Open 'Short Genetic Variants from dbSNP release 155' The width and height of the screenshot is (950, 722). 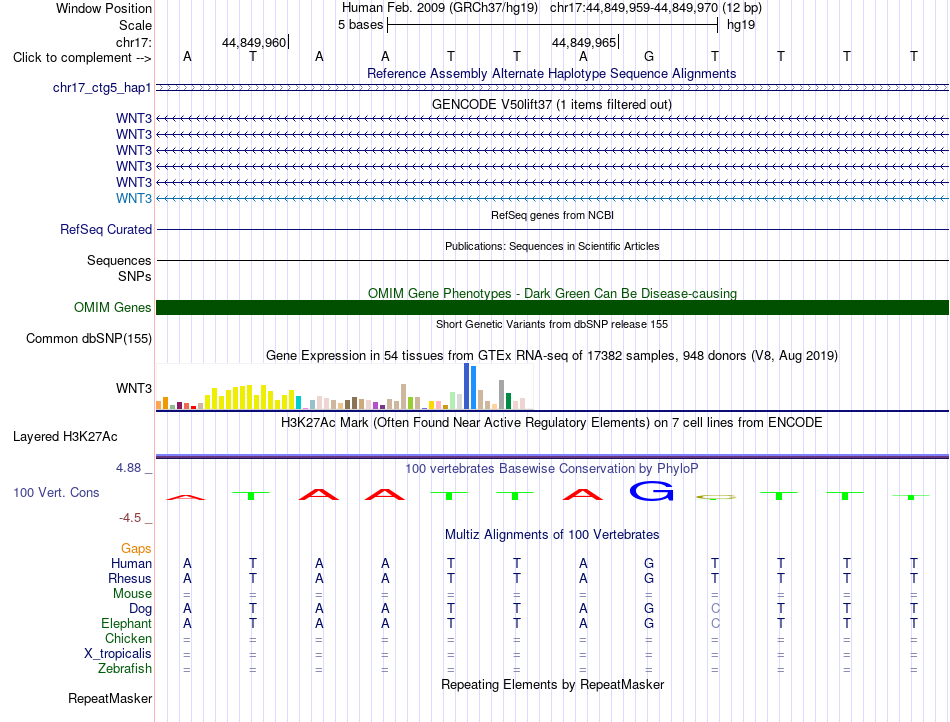(552, 324)
